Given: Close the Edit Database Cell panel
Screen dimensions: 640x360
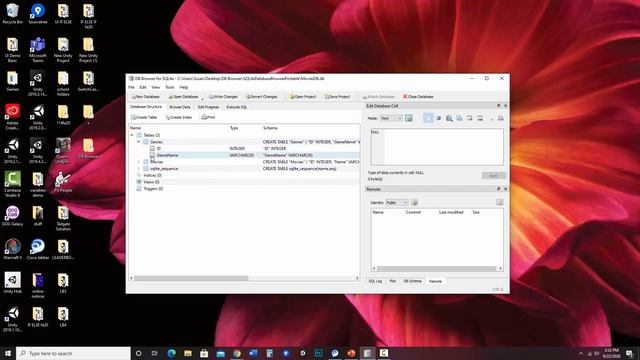Looking at the screenshot, I should pos(505,106).
